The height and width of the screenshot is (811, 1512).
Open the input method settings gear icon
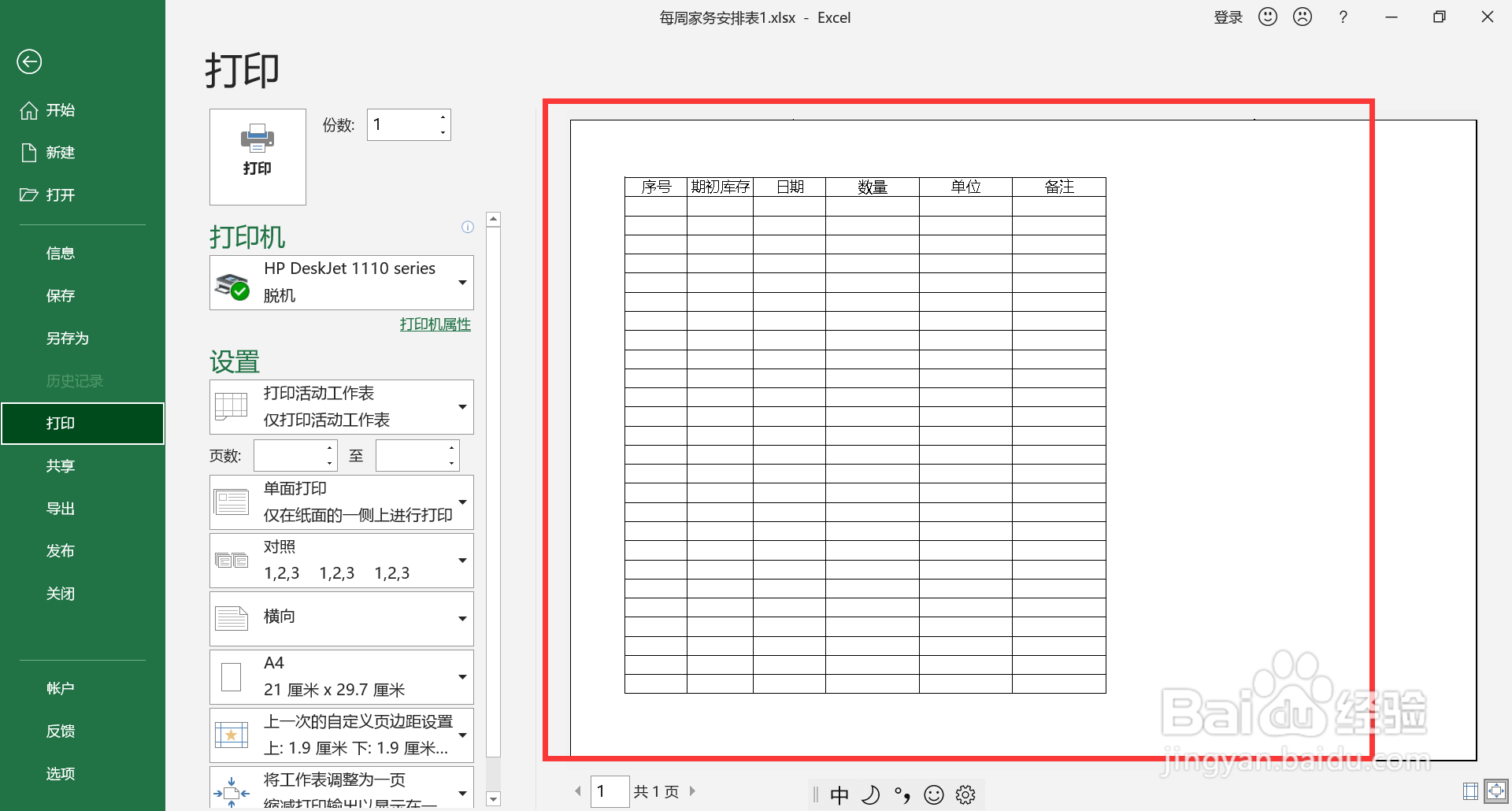[x=965, y=794]
